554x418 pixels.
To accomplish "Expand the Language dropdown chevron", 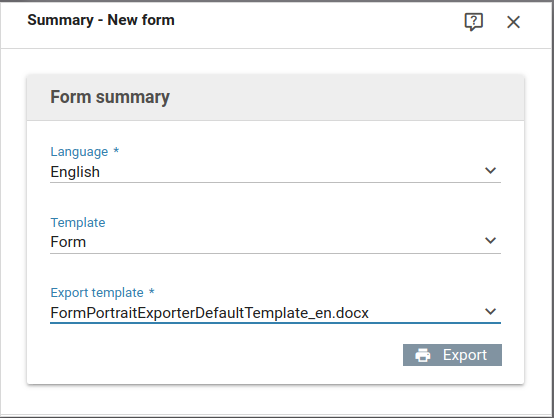I will (x=490, y=171).
